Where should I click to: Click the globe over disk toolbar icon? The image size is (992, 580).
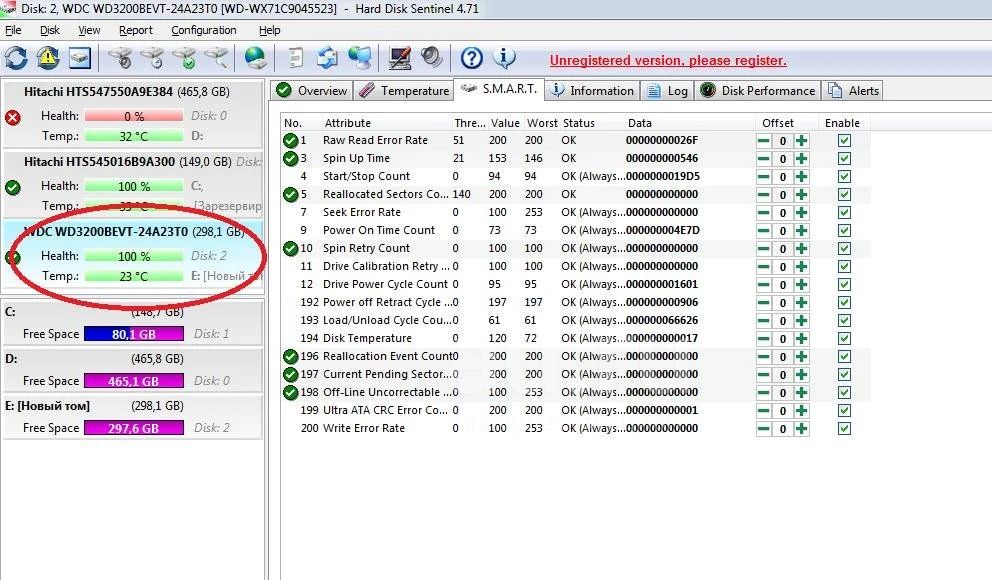[x=255, y=58]
